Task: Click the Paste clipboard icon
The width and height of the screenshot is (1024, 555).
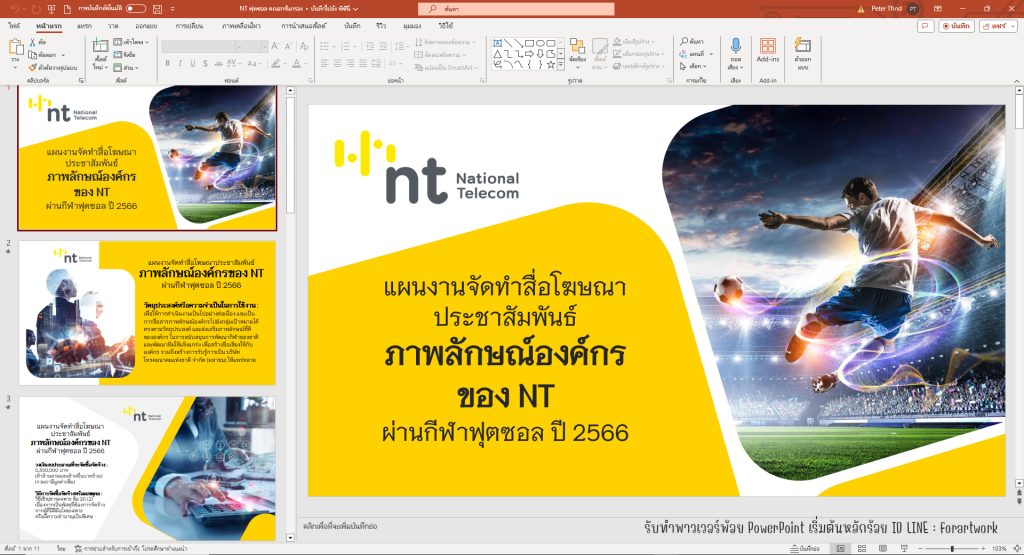Action: (x=16, y=48)
